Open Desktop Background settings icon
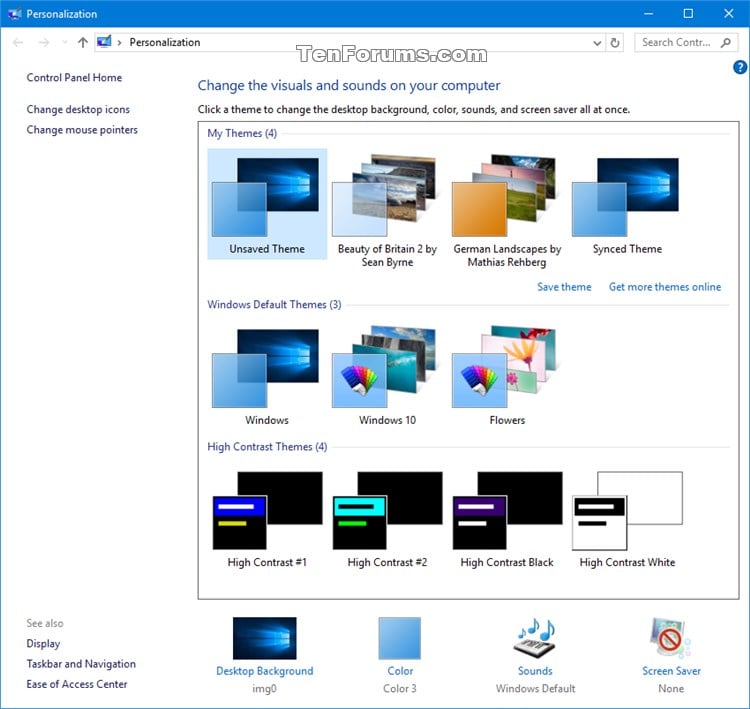Viewport: 750px width, 709px height. tap(265, 638)
